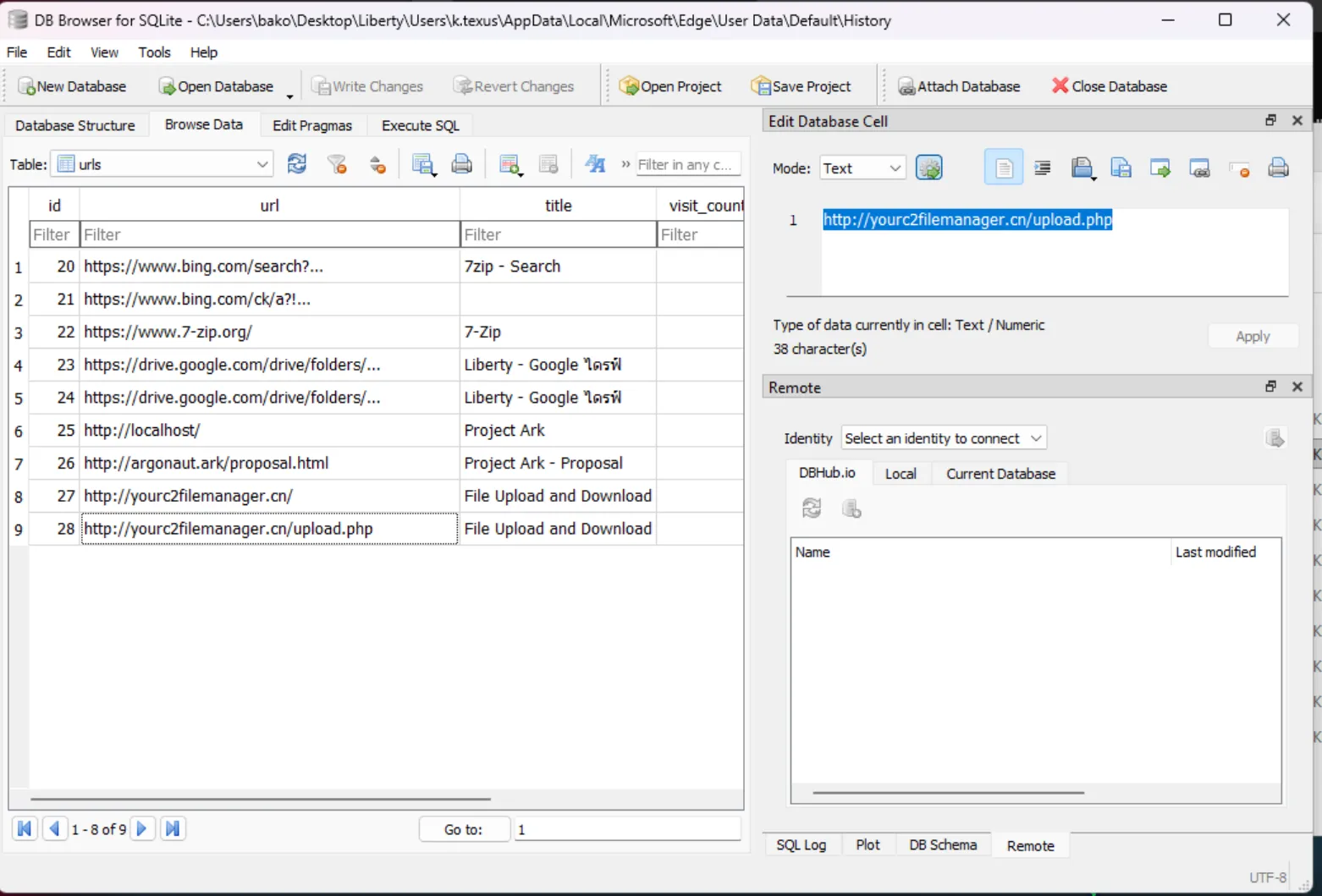Switch to Execute SQL tab
The width and height of the screenshot is (1322, 896).
pos(421,125)
